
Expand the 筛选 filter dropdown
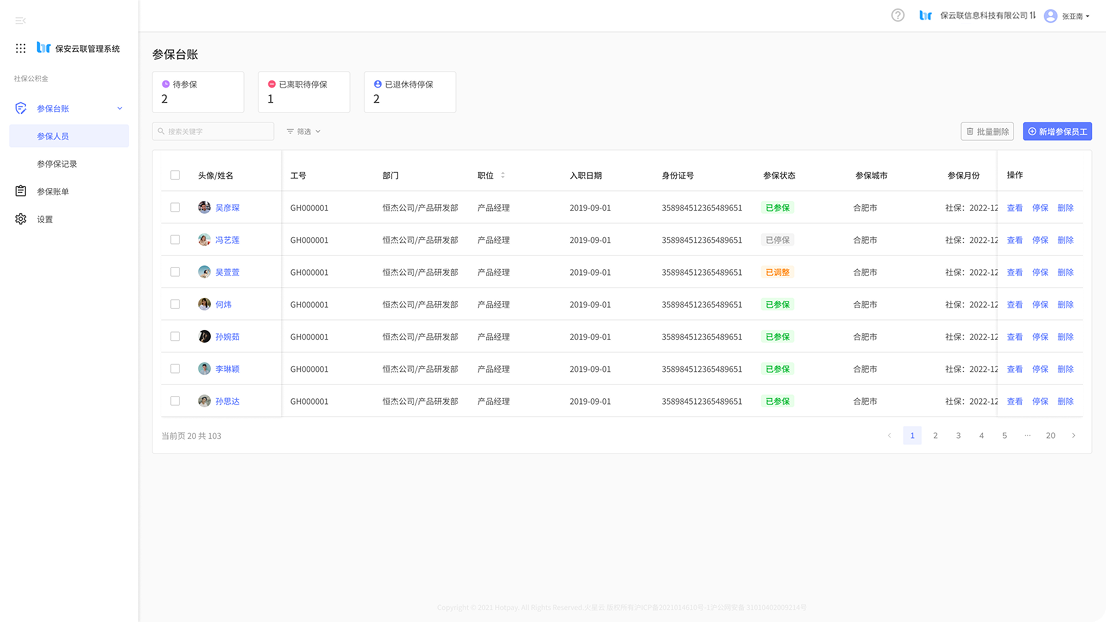tap(303, 131)
